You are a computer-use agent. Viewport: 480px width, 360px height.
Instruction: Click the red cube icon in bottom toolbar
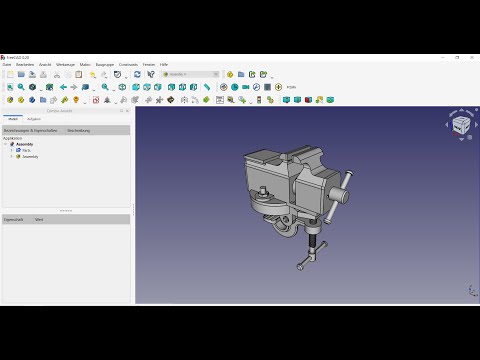pyautogui.click(x=308, y=100)
